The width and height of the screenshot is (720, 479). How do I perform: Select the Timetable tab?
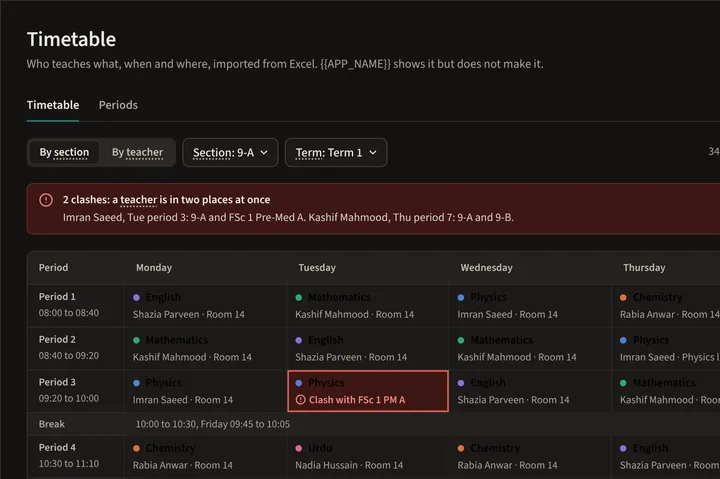pos(53,105)
